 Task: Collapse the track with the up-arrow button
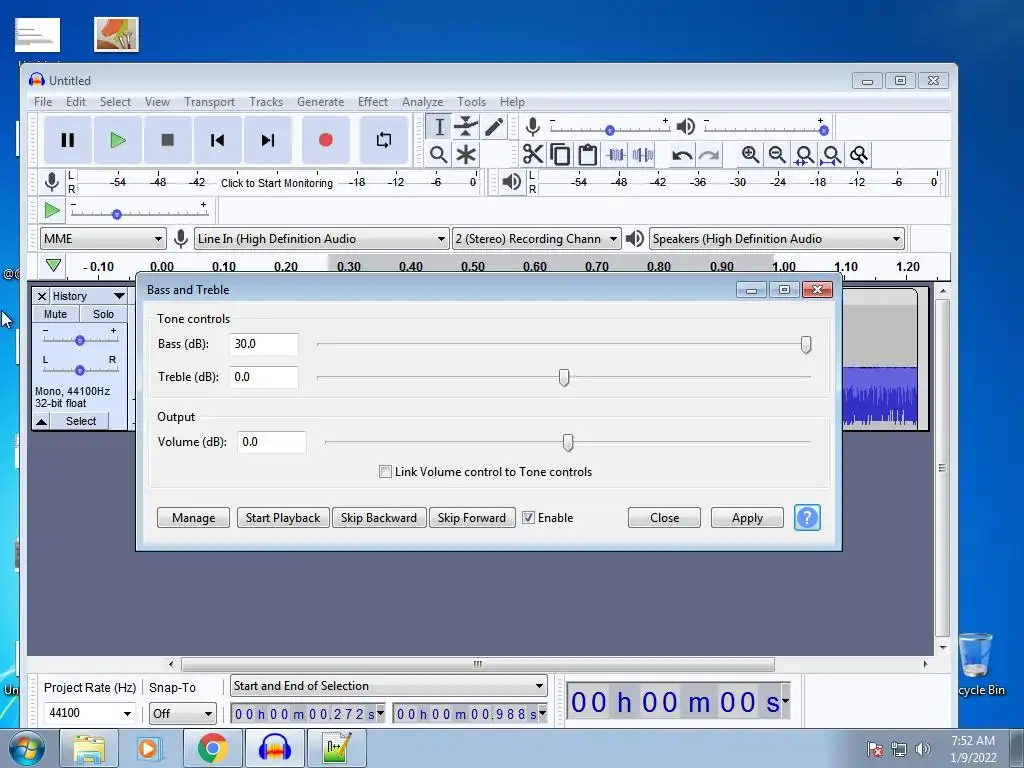click(x=41, y=421)
